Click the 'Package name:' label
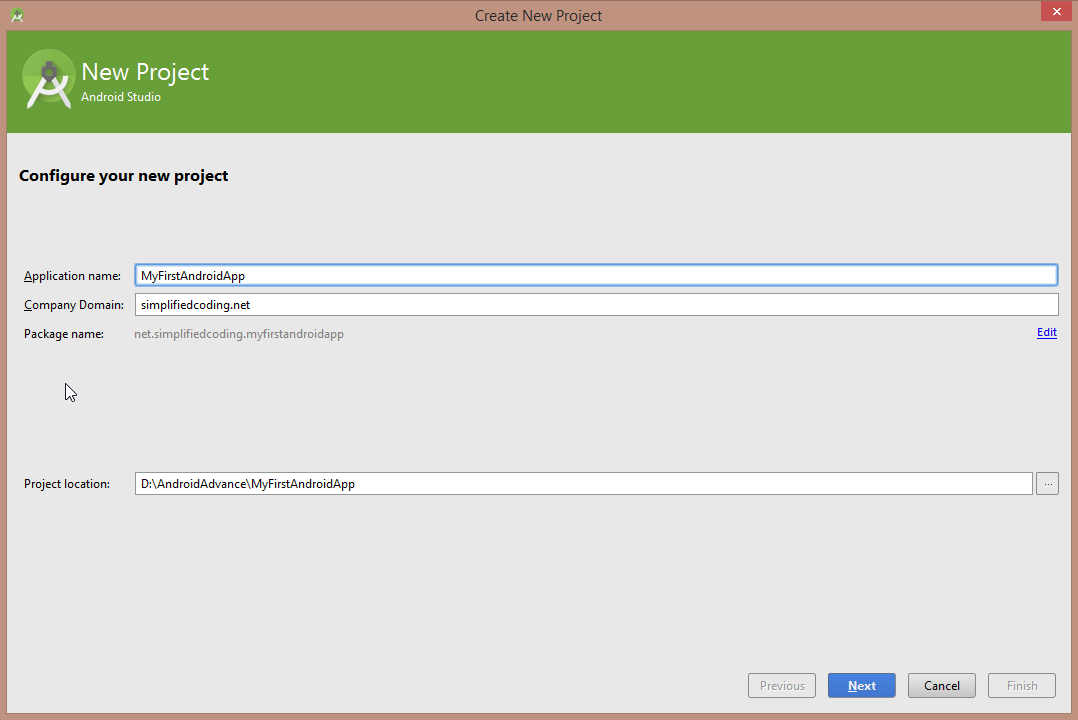1078x720 pixels. (x=64, y=334)
